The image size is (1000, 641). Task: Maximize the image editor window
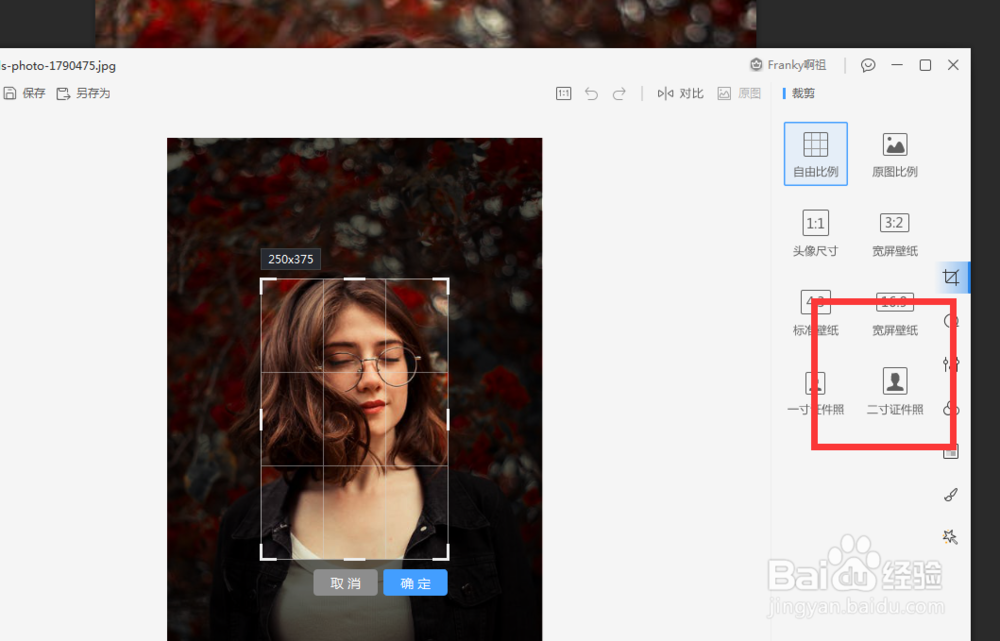(925, 65)
